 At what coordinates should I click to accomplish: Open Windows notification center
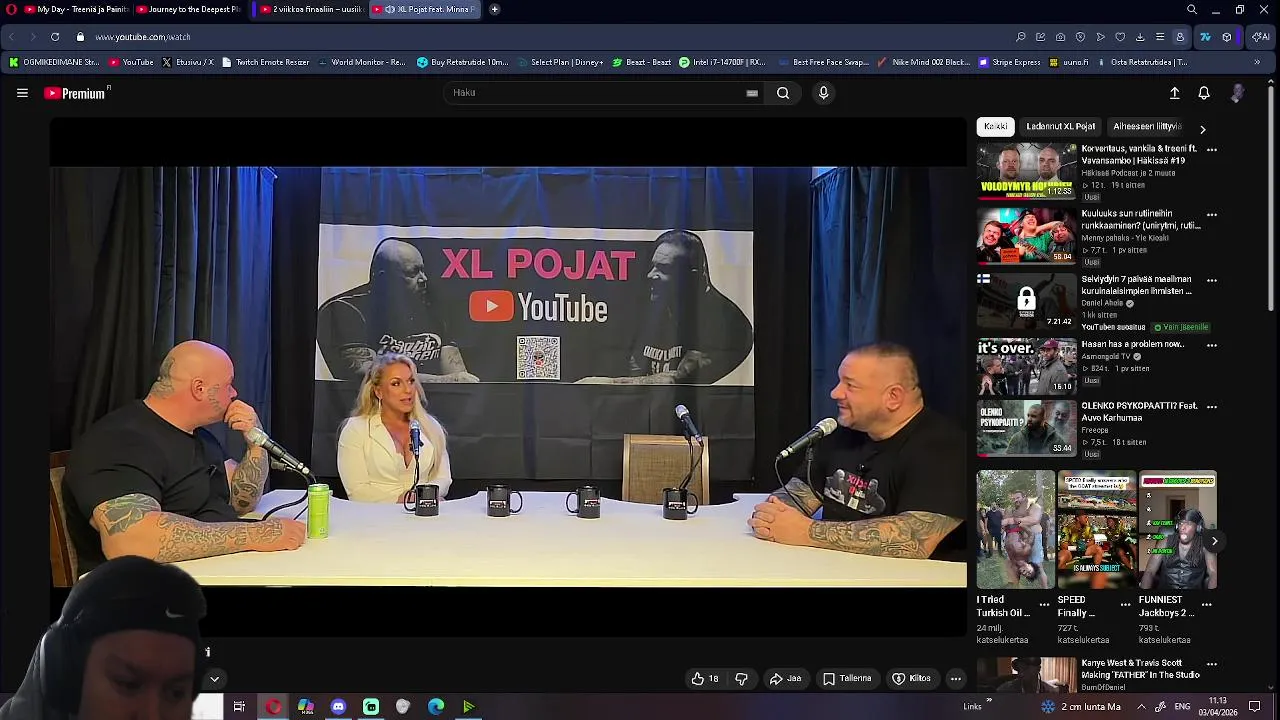tap(1255, 706)
